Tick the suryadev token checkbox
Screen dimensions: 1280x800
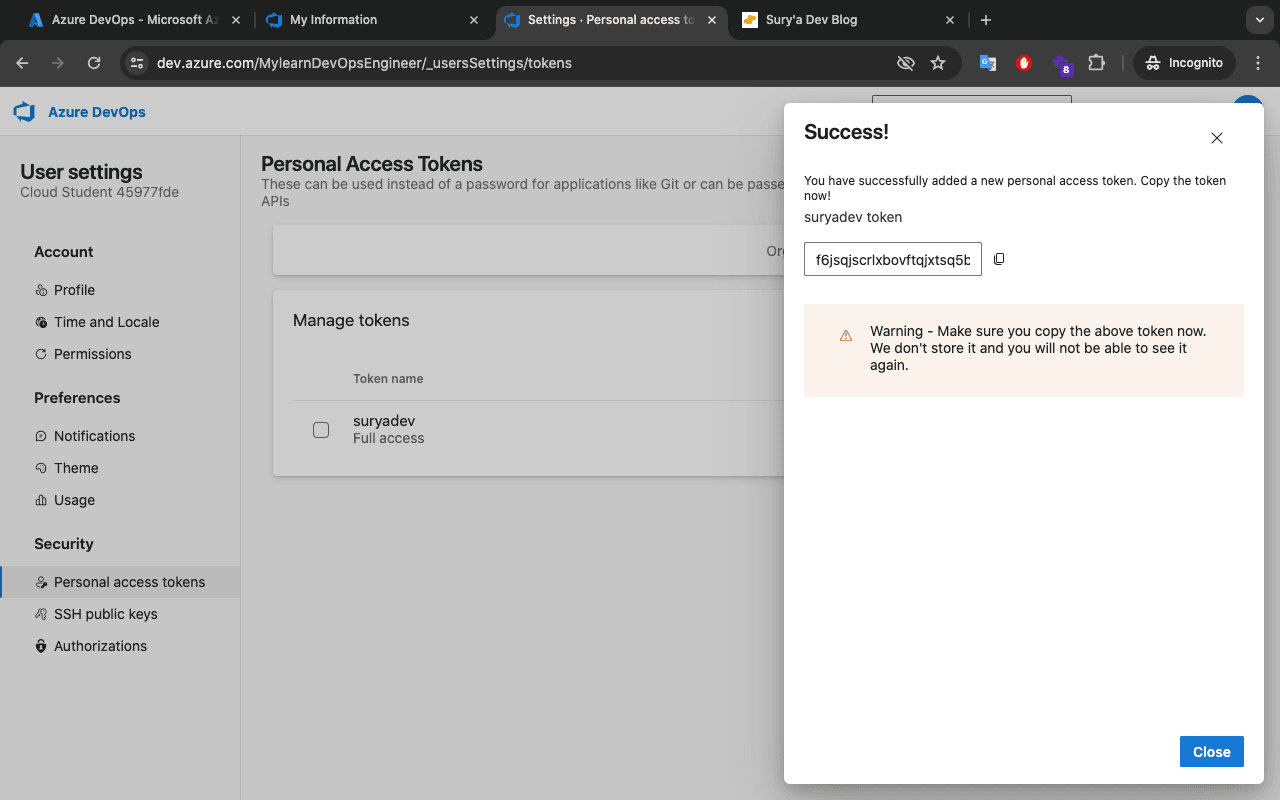321,430
